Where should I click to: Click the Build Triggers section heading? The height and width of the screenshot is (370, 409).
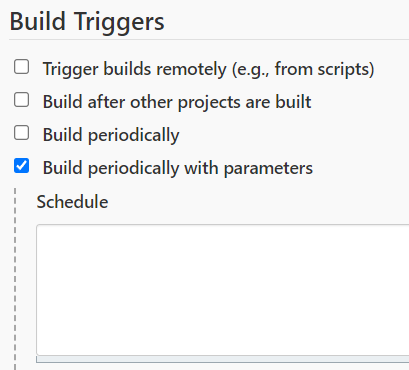[87, 22]
